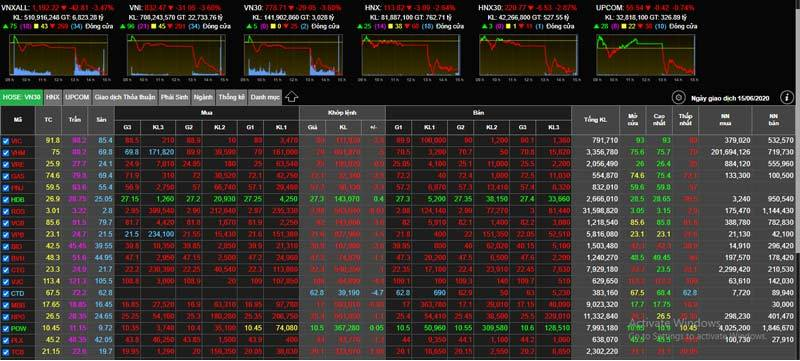The image size is (800, 361).
Task: Toggle the PLX row checkbox
Action: click(x=6, y=341)
